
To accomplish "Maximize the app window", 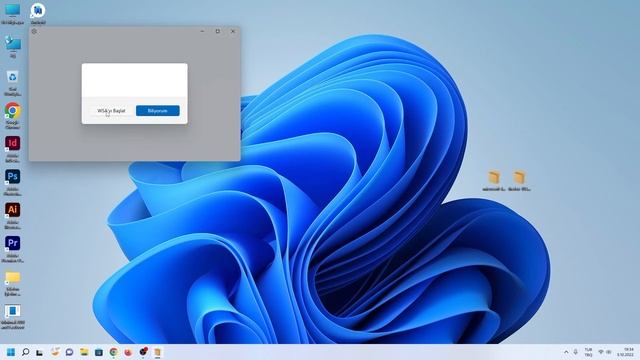I will [x=218, y=31].
